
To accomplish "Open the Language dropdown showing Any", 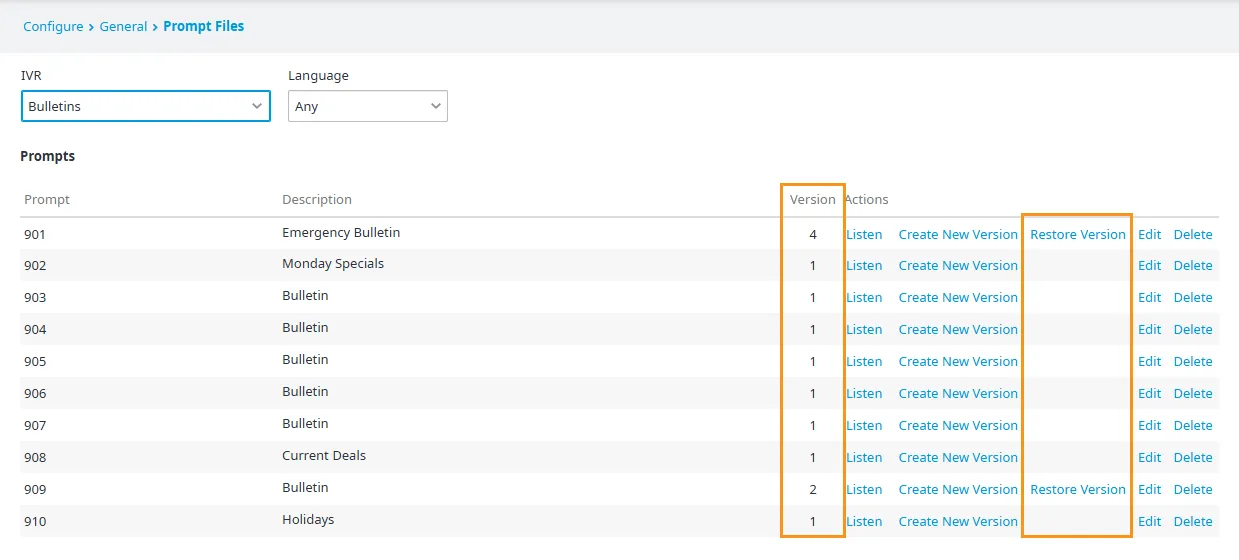I will [367, 106].
